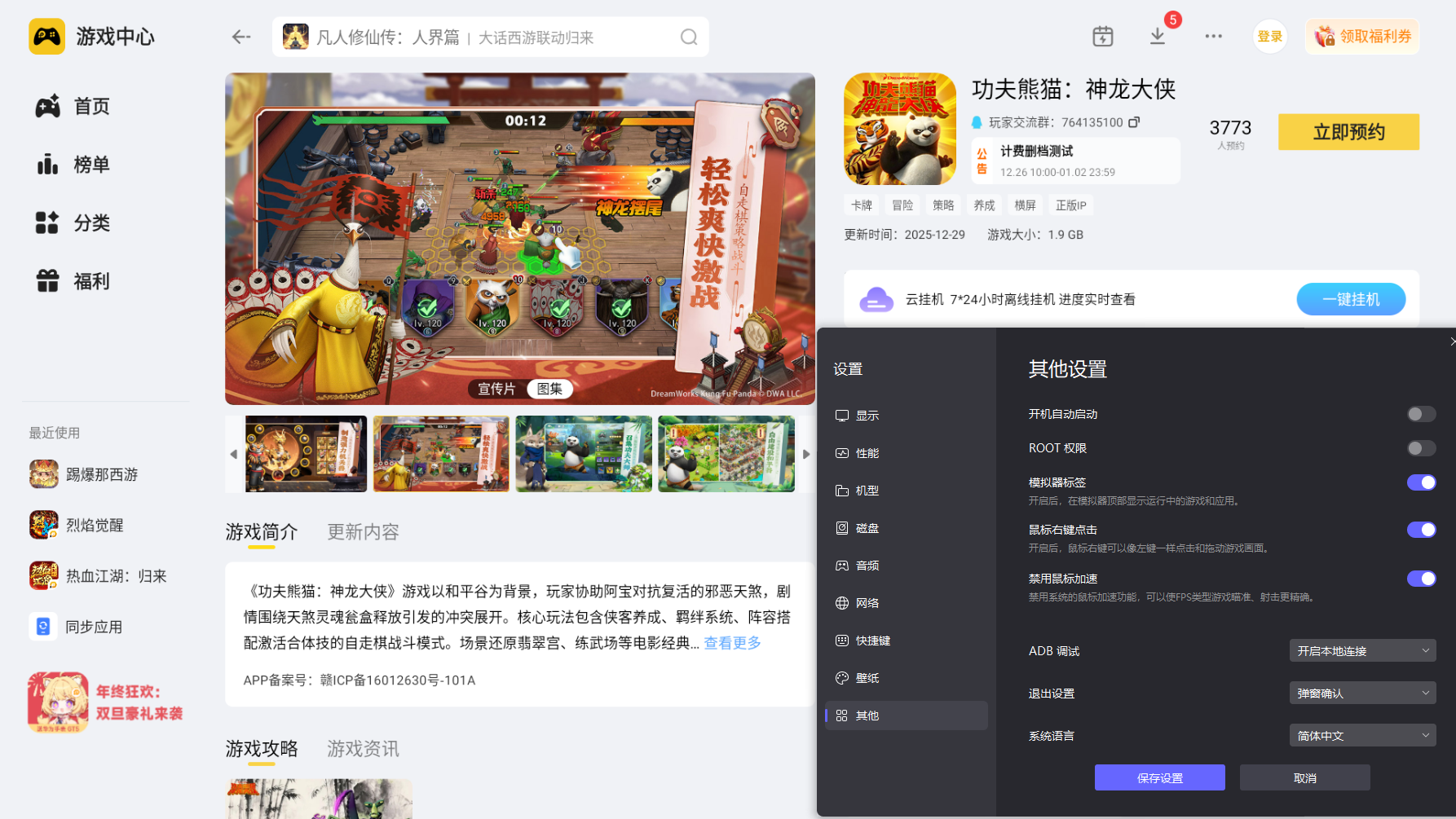The image size is (1456, 819).
Task: Switch banner to 图集 gallery
Action: tap(550, 390)
